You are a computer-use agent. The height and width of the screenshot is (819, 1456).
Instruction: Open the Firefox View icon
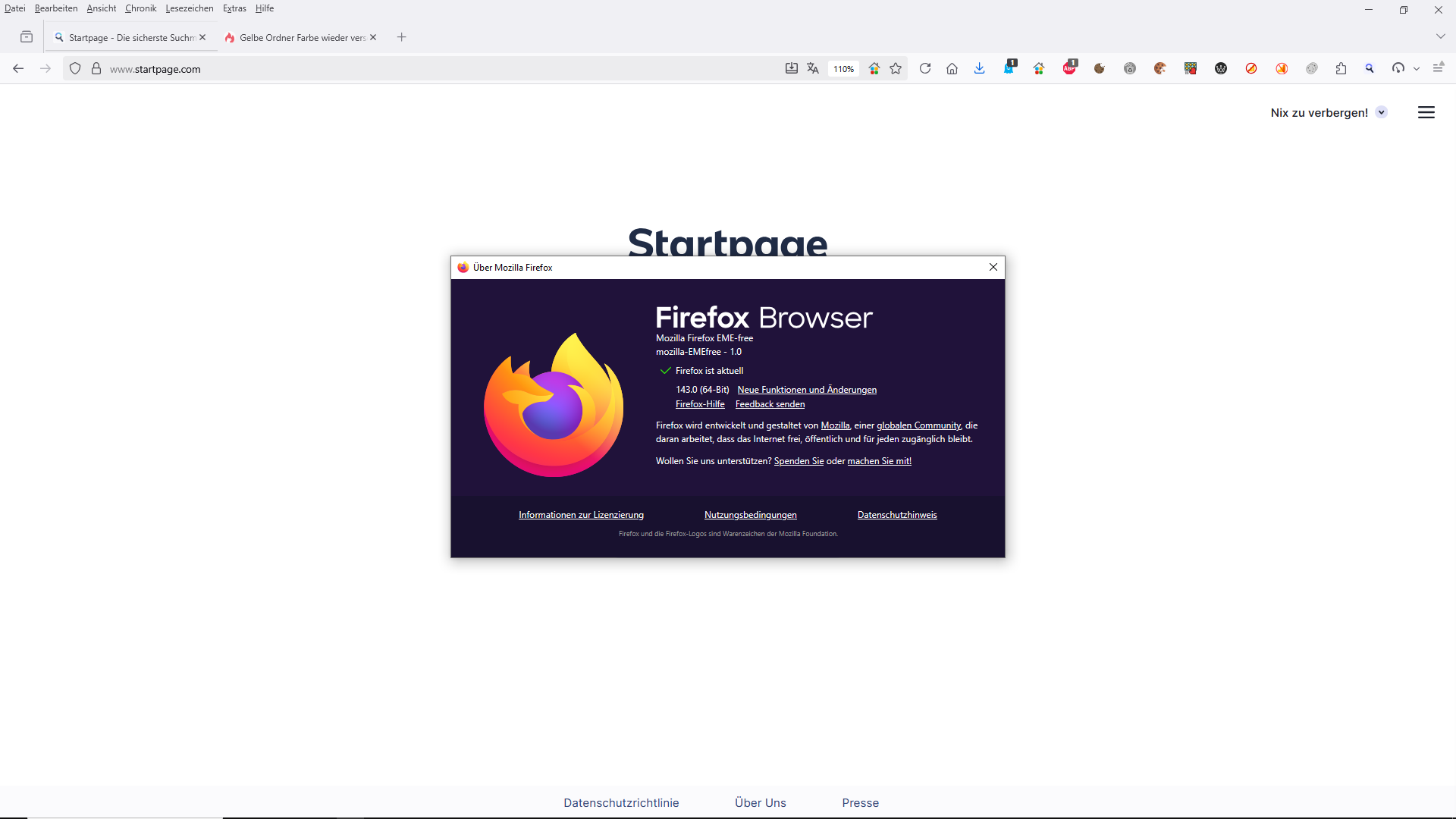tap(27, 37)
